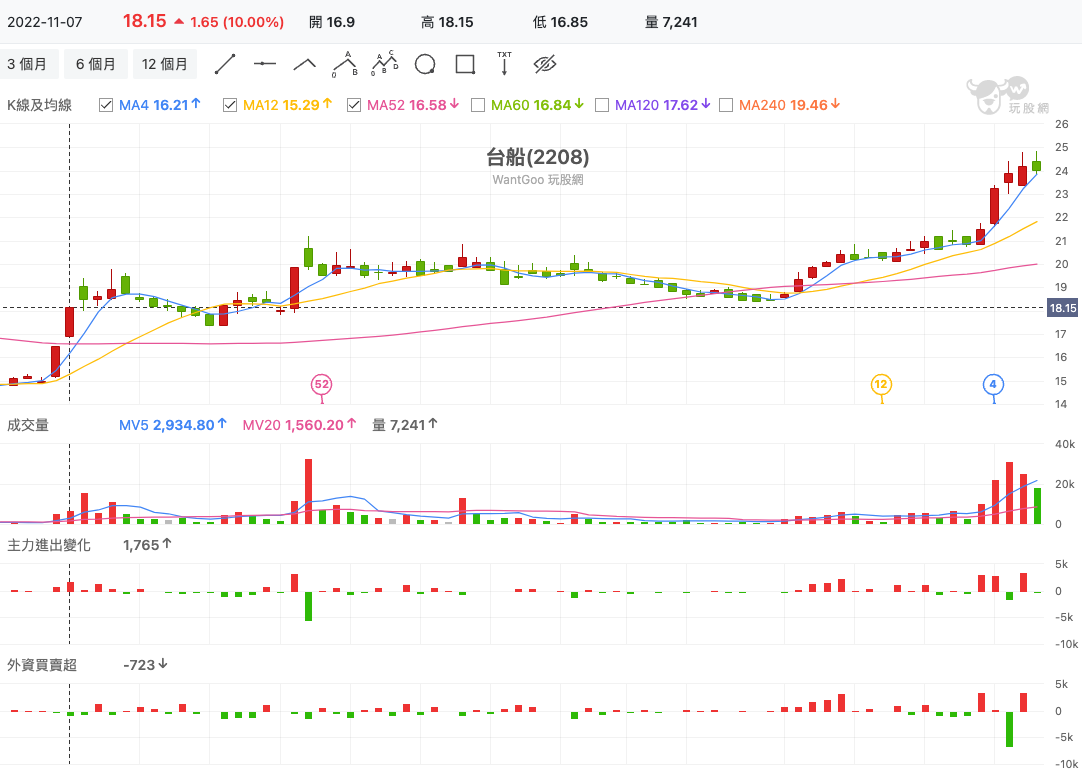Enable the MA60 moving average checkbox

tap(478, 105)
